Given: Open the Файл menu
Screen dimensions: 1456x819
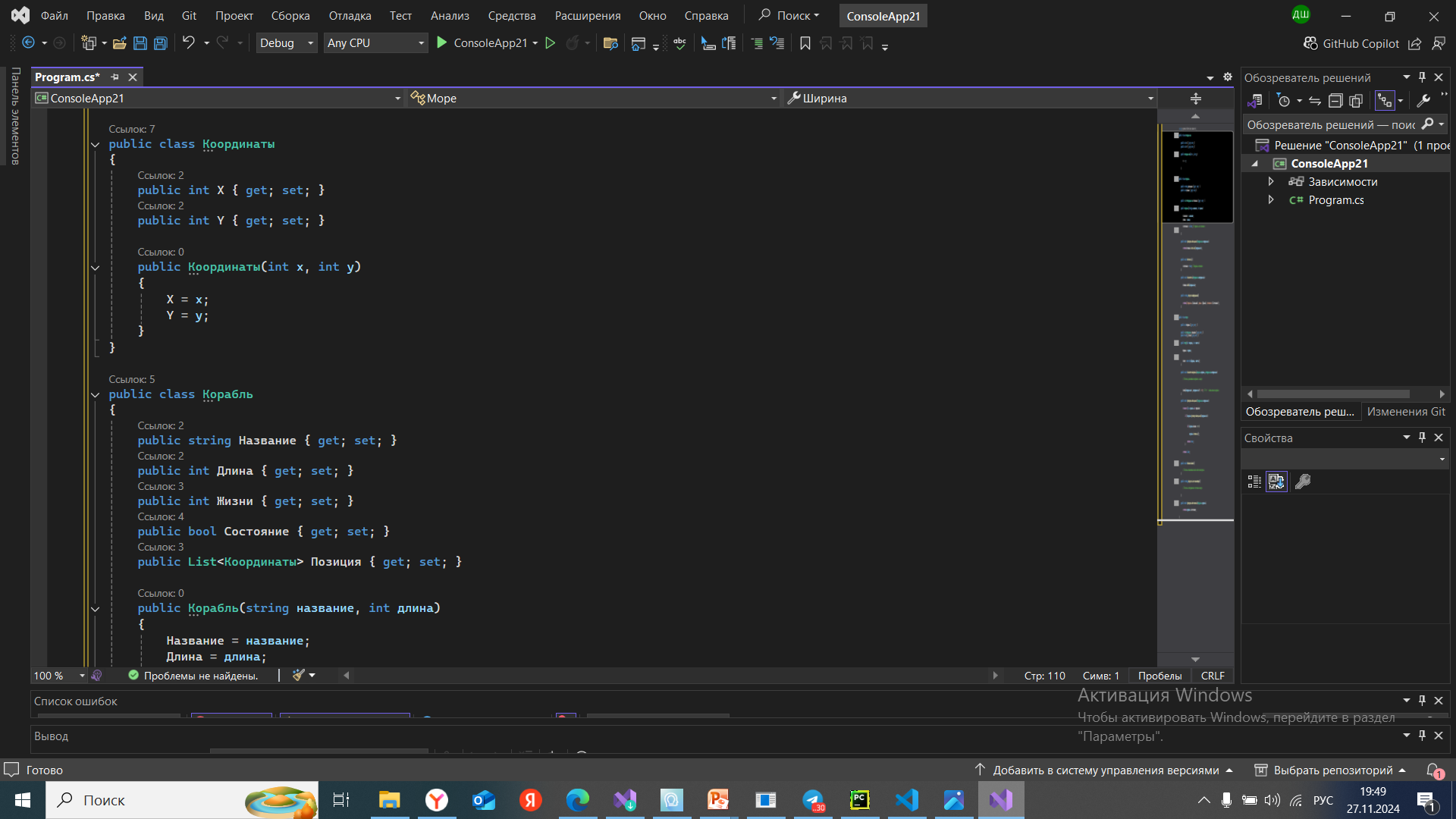Looking at the screenshot, I should [55, 16].
